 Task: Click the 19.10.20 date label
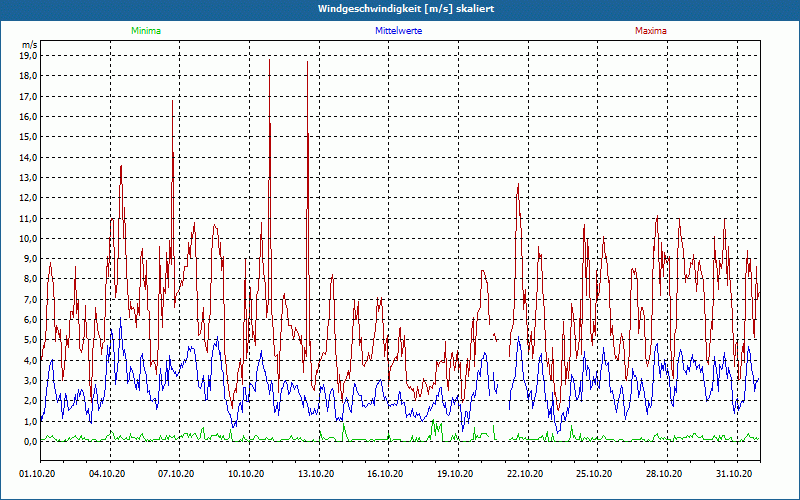point(455,474)
